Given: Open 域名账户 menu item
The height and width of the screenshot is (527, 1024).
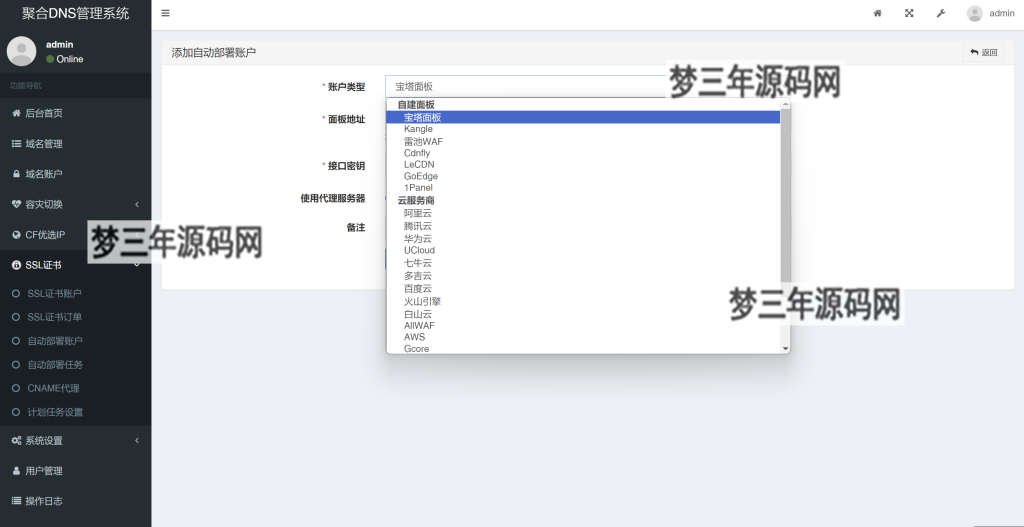Looking at the screenshot, I should (x=76, y=174).
